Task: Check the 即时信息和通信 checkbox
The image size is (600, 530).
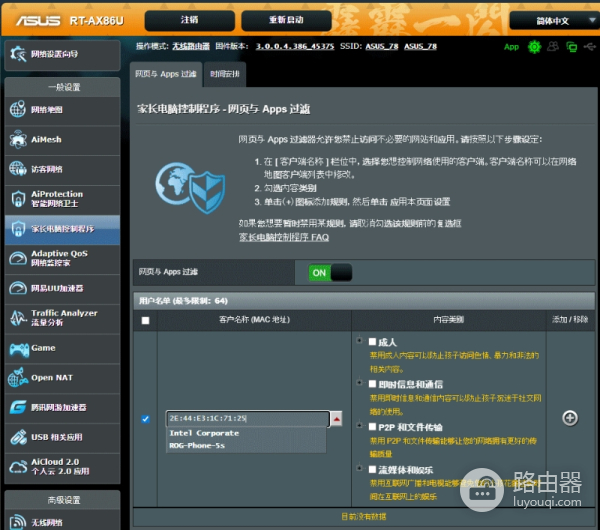Action: pos(372,384)
